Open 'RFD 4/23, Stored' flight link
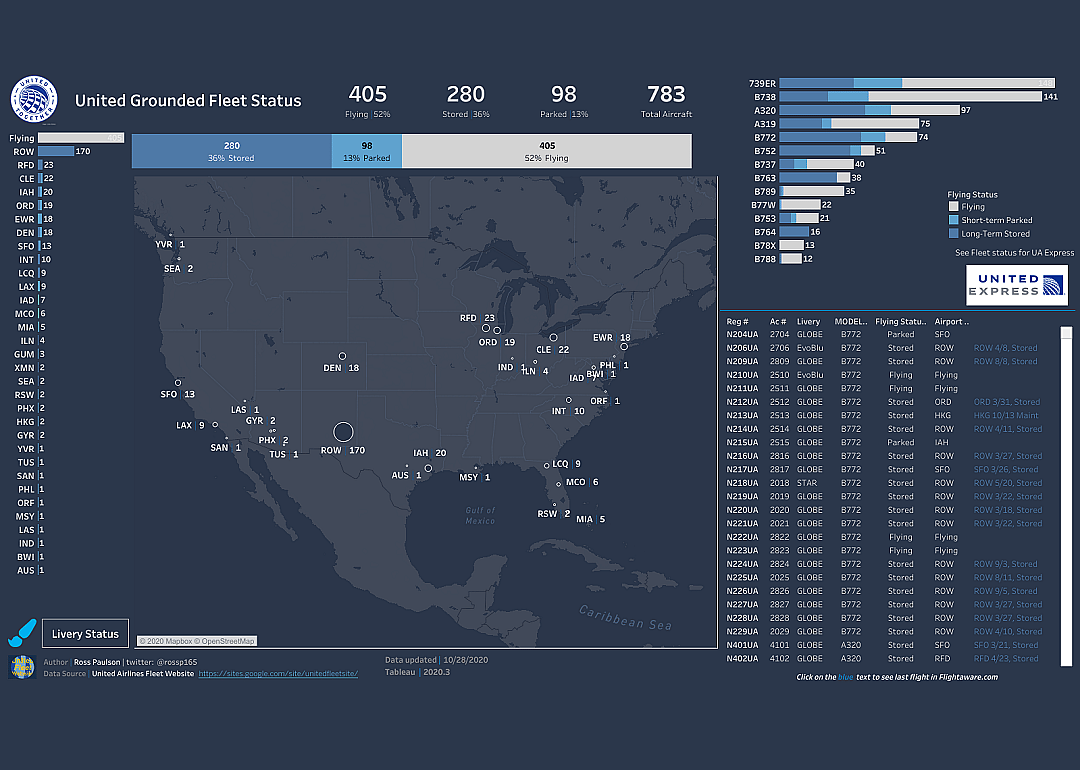Image resolution: width=1080 pixels, height=770 pixels. [1006, 658]
